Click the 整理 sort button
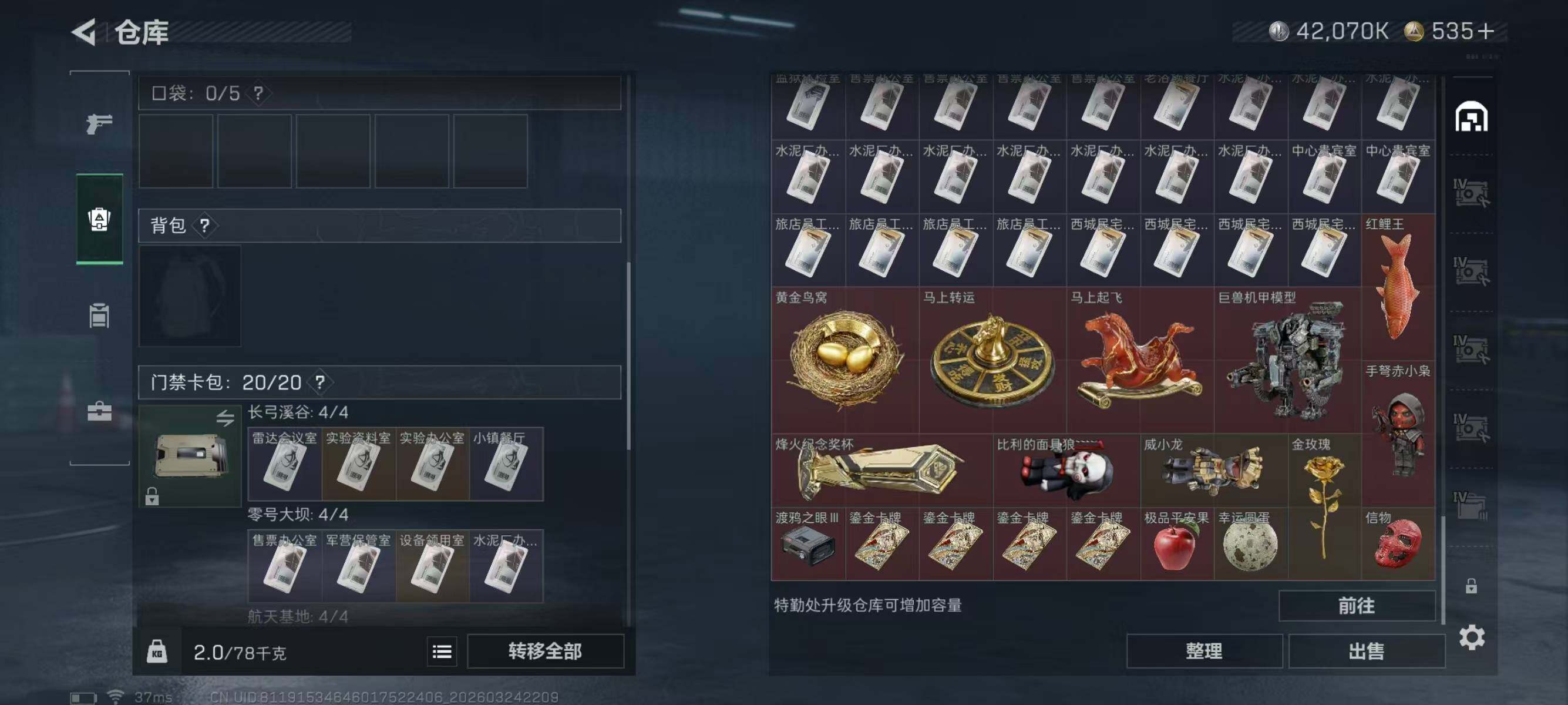The image size is (1568, 705). 1204,652
